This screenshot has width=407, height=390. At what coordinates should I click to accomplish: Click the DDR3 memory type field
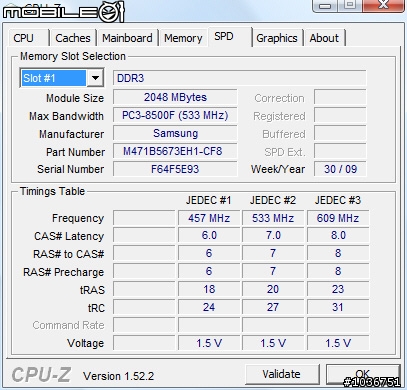pos(239,78)
